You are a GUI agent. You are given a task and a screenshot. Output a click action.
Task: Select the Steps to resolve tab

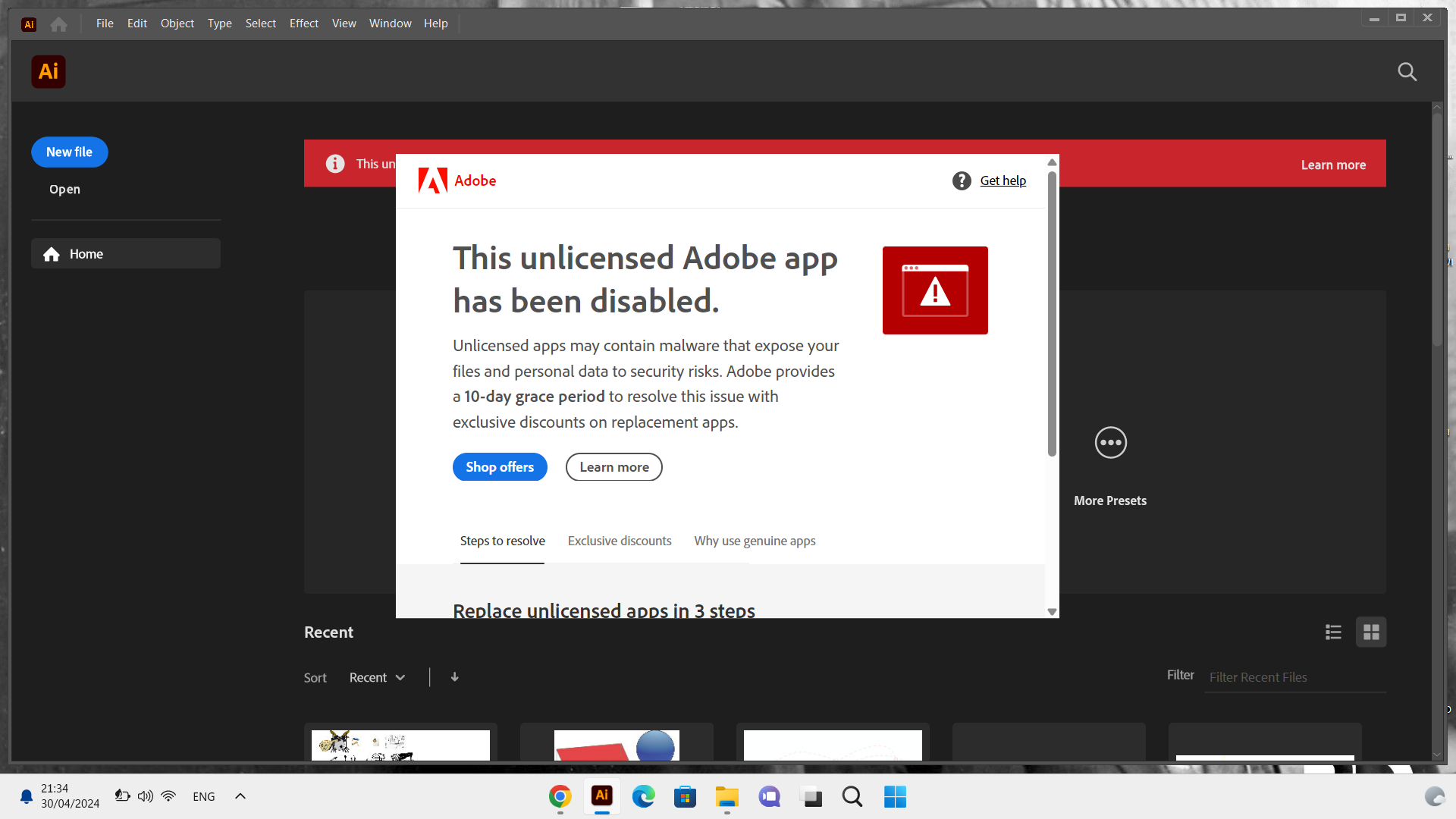502,541
